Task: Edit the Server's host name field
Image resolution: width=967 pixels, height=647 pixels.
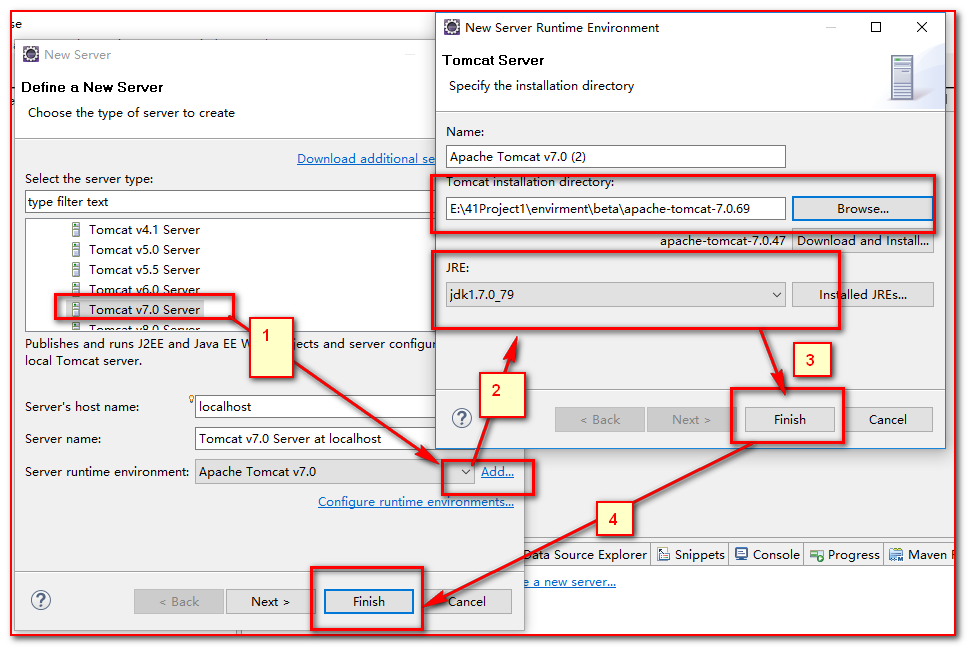Action: click(x=315, y=406)
